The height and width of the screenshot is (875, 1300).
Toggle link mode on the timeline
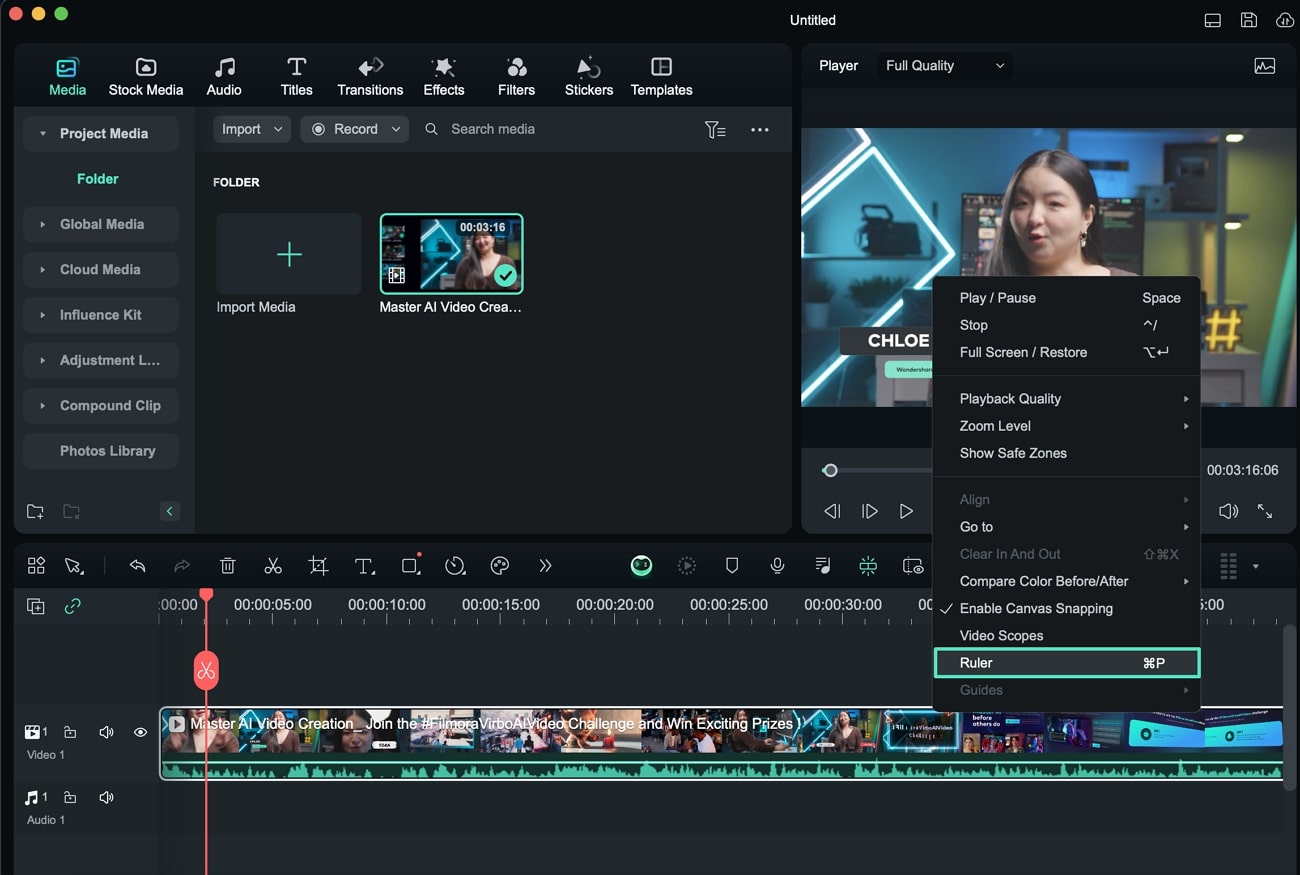pyautogui.click(x=72, y=607)
